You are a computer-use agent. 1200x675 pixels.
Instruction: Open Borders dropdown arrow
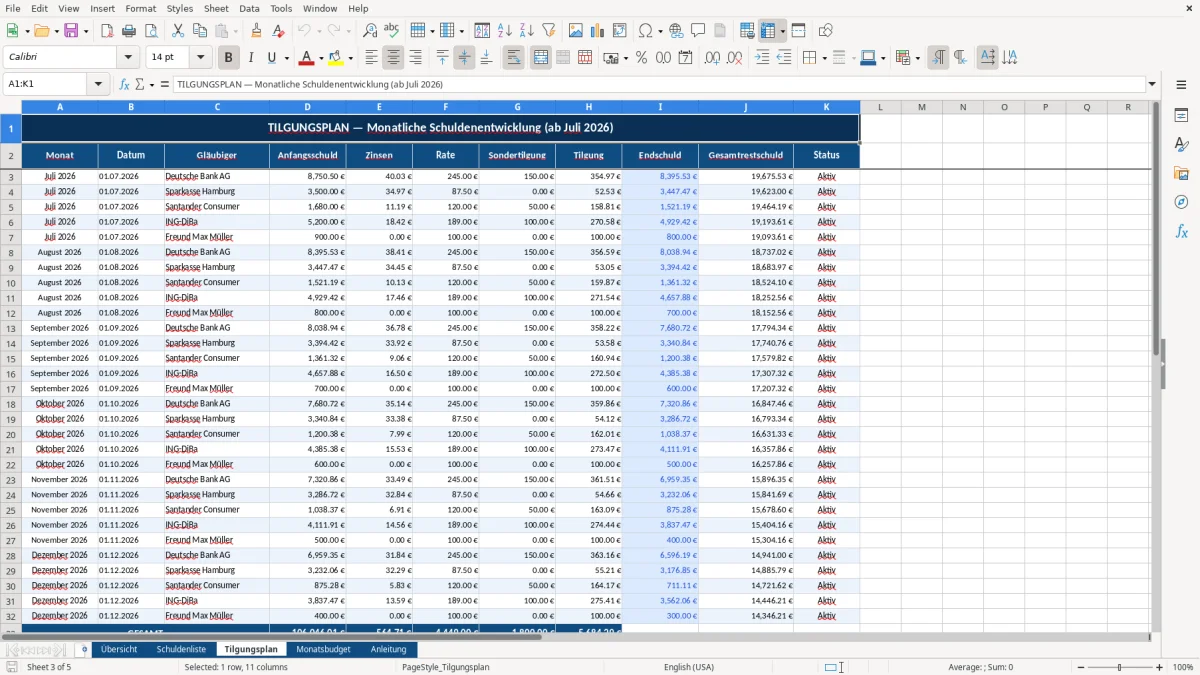824,58
